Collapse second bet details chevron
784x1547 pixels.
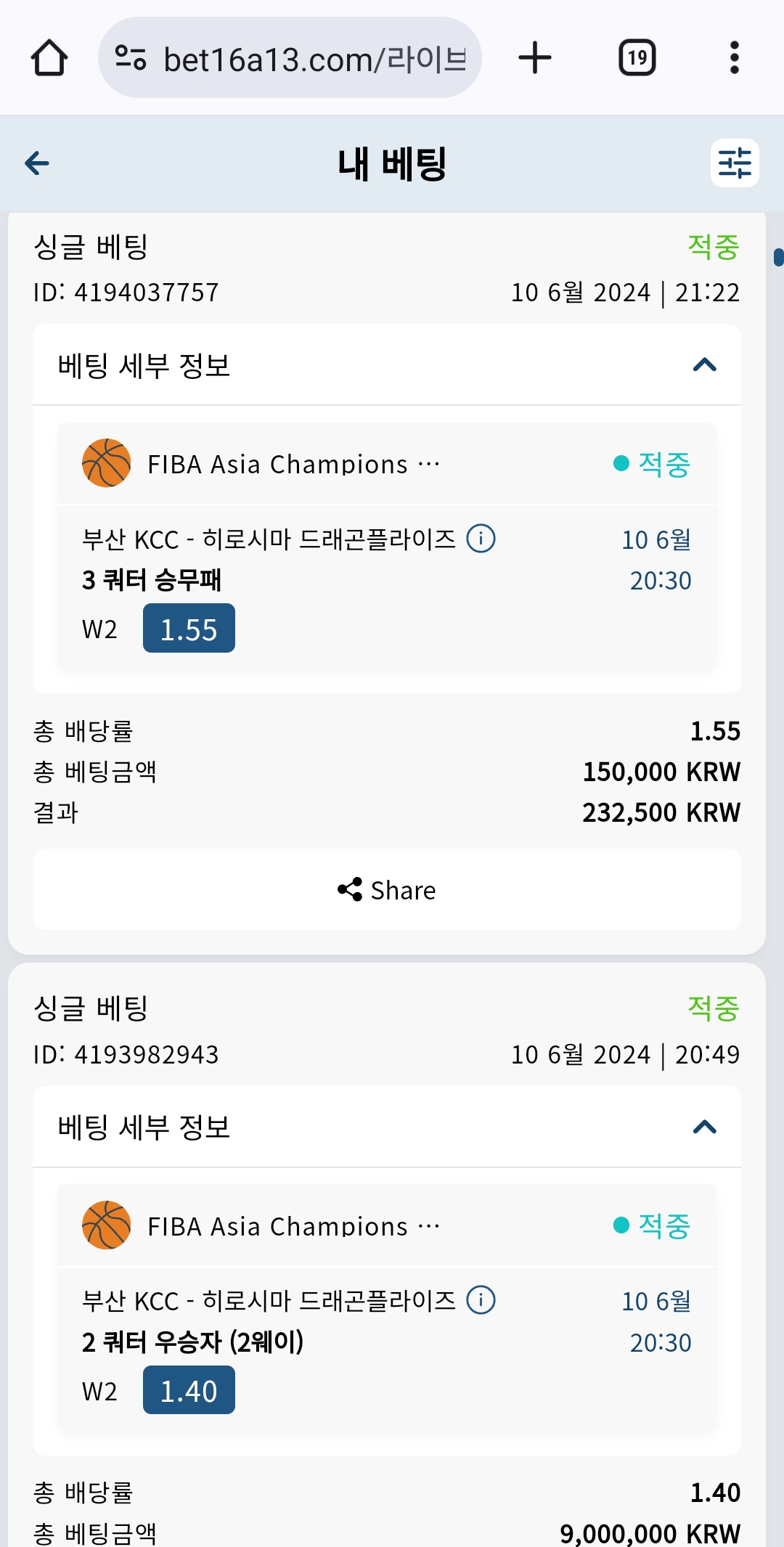click(704, 1127)
